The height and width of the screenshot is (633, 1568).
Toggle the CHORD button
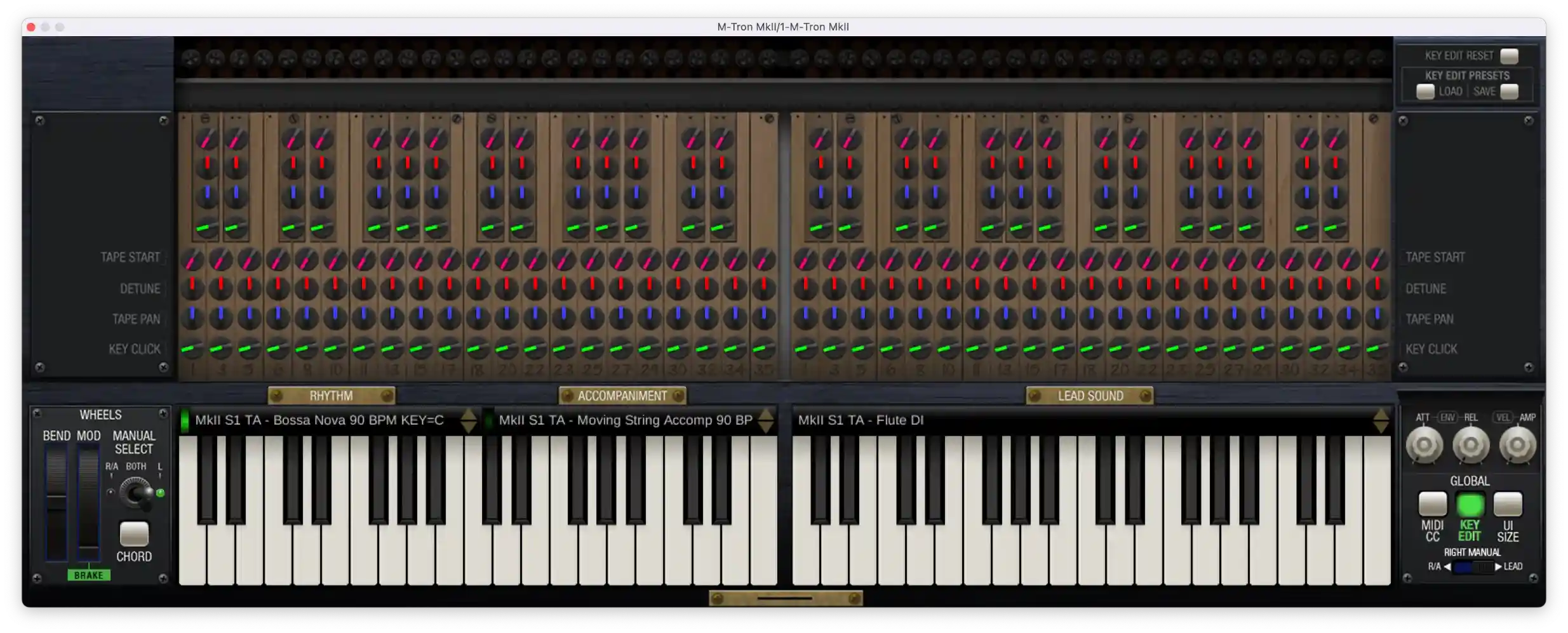click(x=134, y=534)
